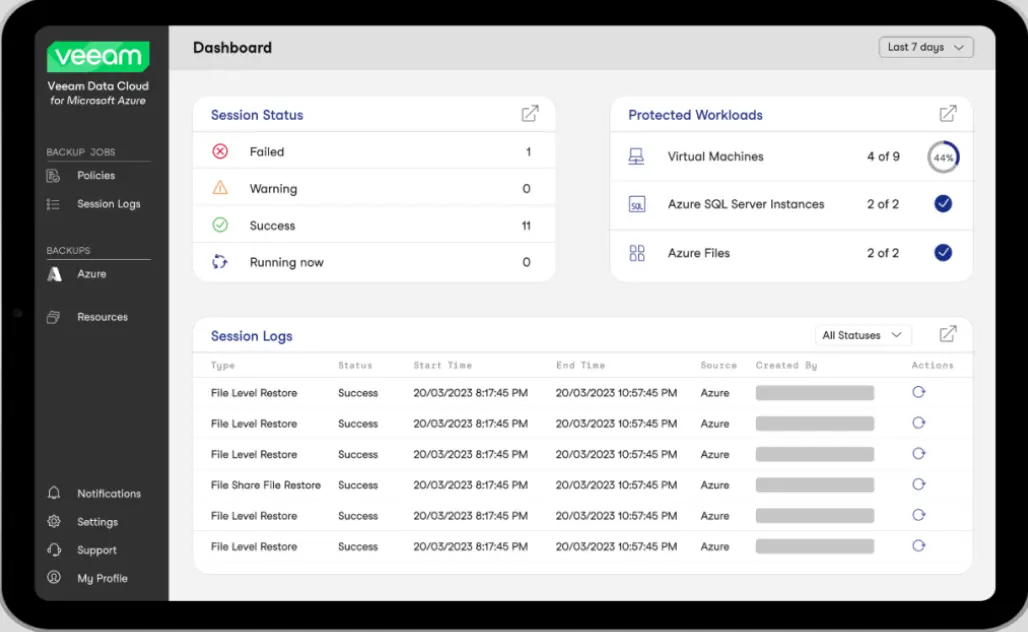
Task: Click the Type column header
Action: (x=223, y=365)
